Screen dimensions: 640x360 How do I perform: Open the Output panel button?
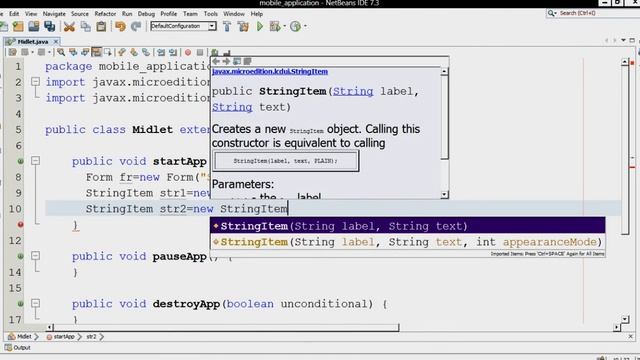[18, 348]
